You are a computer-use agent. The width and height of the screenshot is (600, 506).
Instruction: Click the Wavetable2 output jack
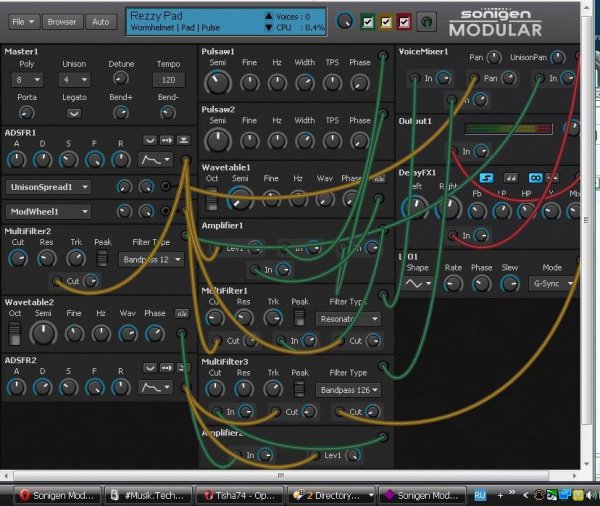click(x=182, y=333)
